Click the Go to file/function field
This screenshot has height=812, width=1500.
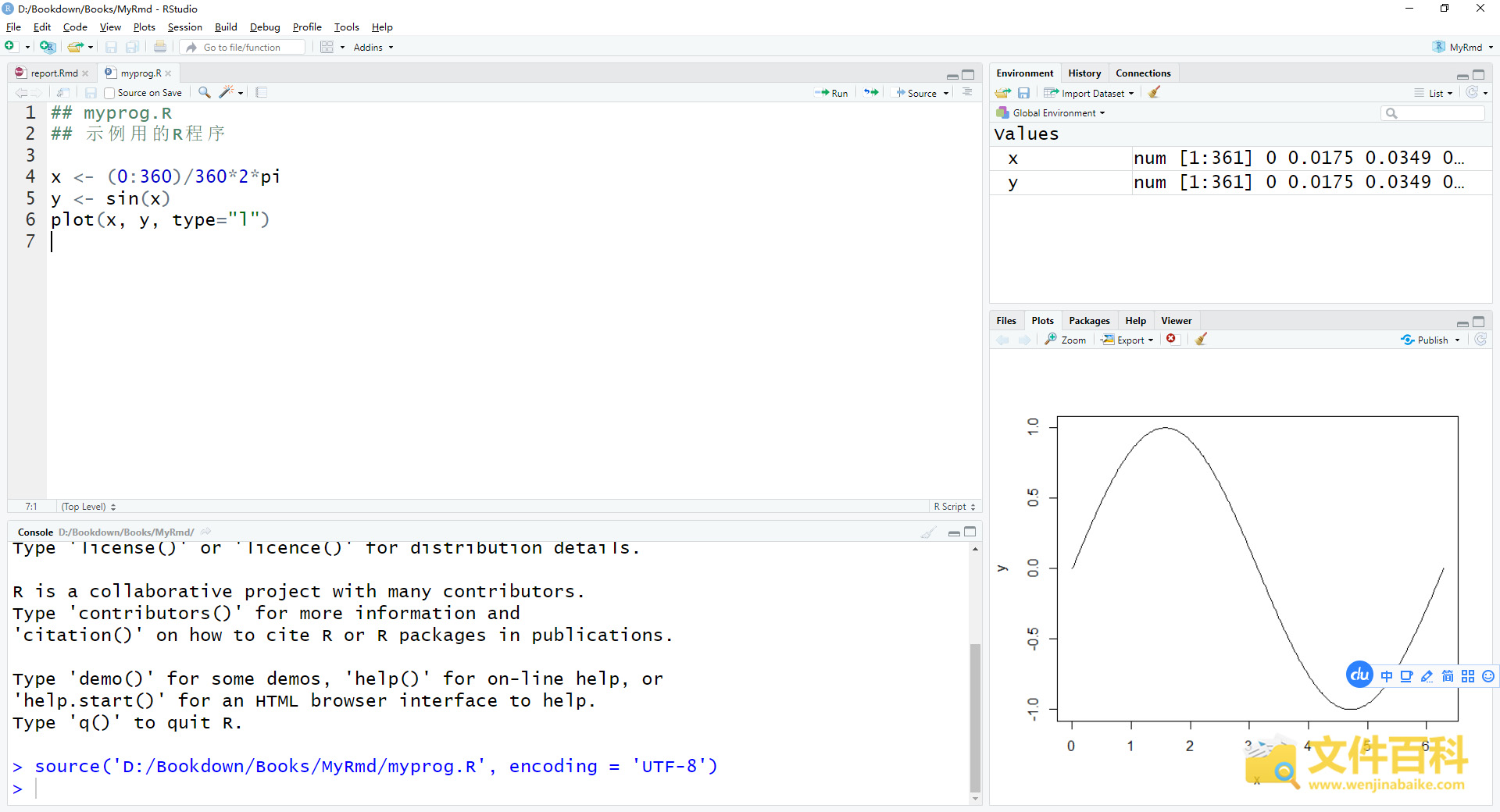[x=243, y=48]
